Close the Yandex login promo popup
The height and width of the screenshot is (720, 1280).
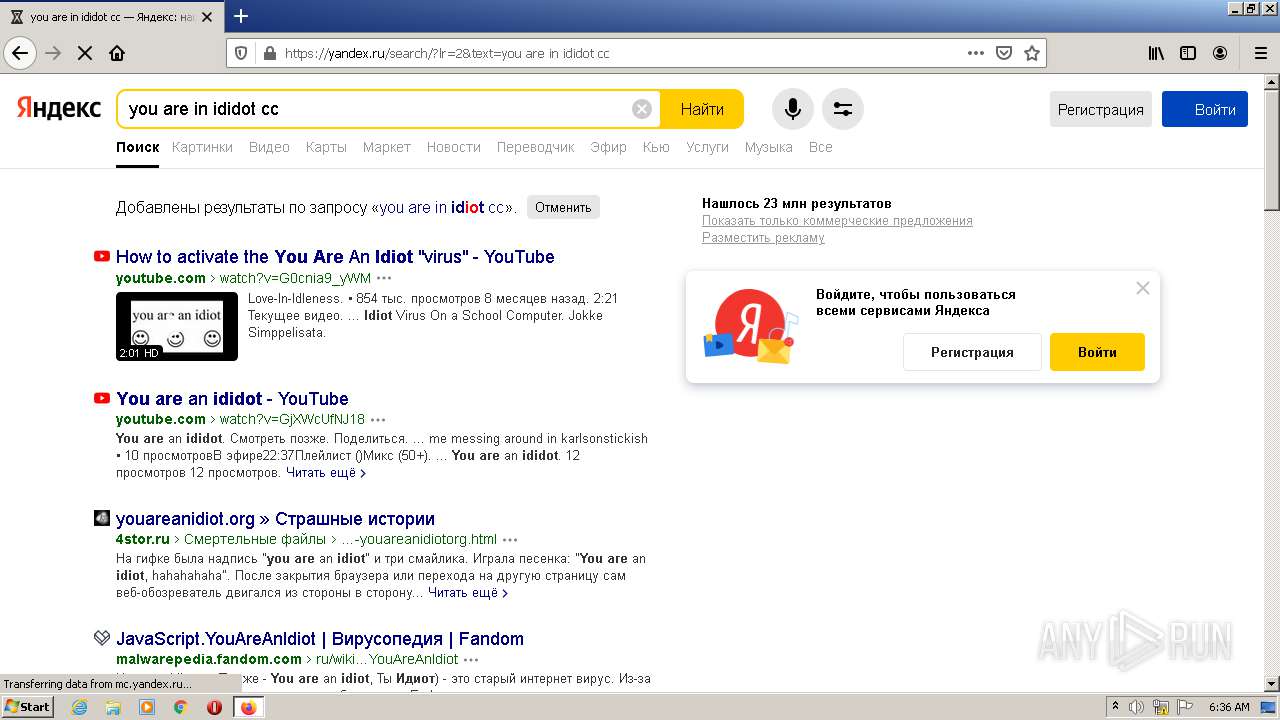pyautogui.click(x=1143, y=288)
